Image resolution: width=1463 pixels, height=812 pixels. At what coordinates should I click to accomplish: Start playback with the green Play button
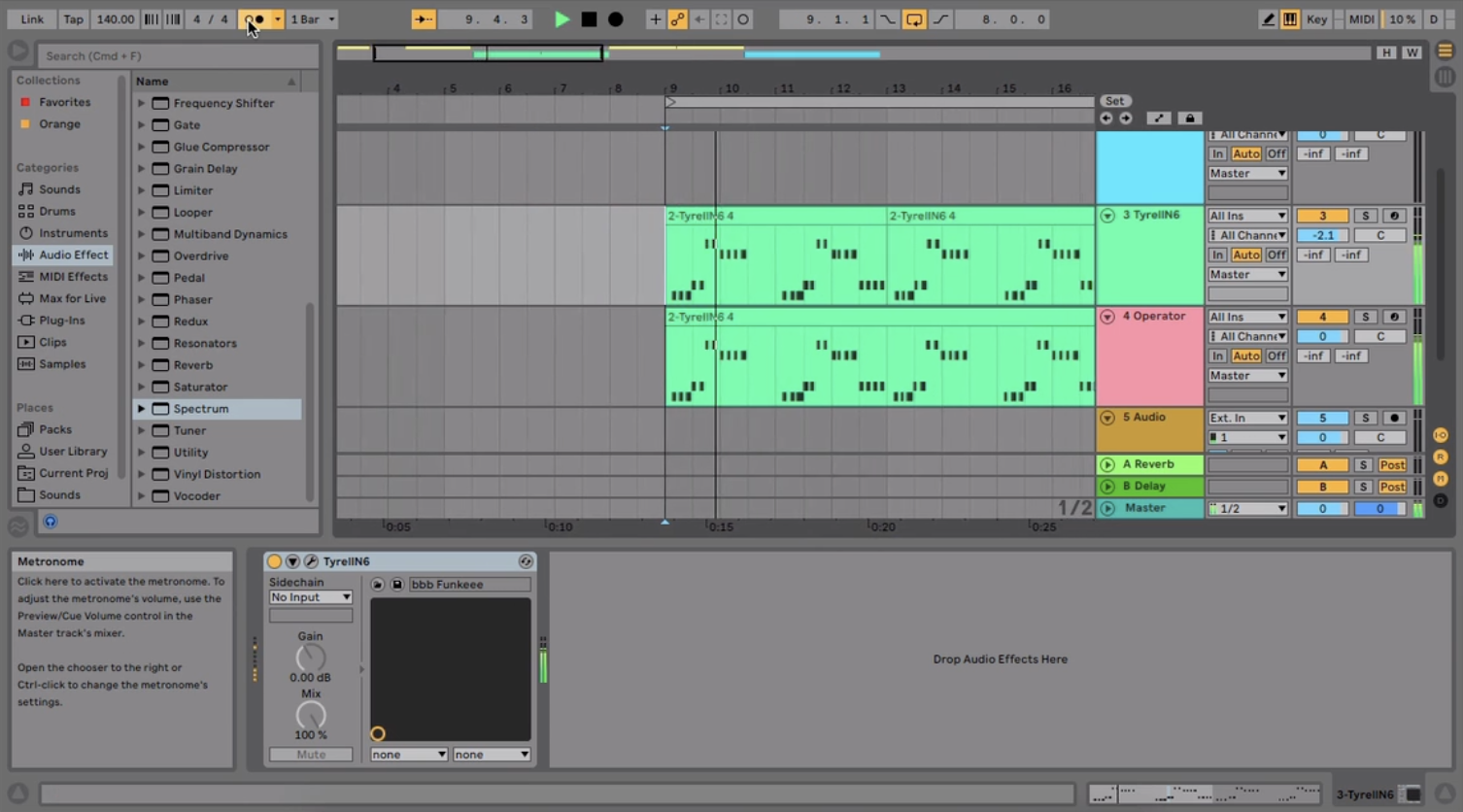click(561, 19)
